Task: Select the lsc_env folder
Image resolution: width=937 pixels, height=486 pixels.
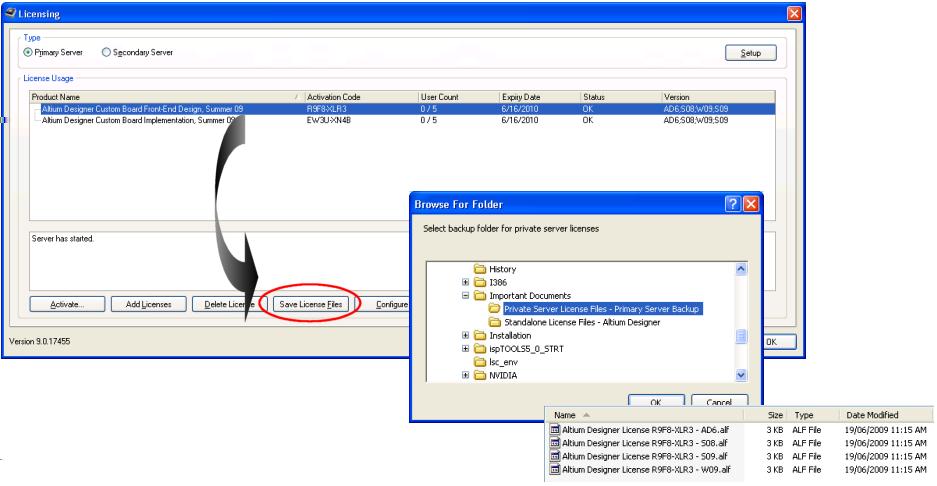Action: coord(503,362)
